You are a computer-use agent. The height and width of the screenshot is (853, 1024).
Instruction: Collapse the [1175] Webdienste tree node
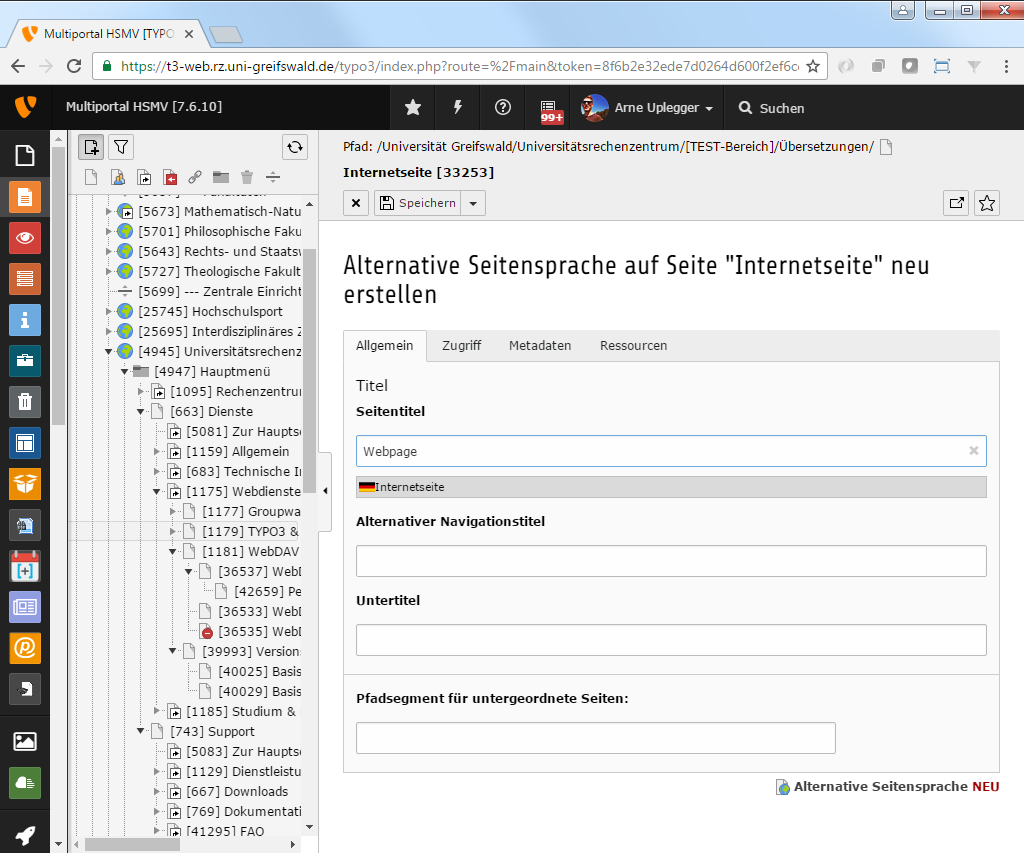pos(157,491)
